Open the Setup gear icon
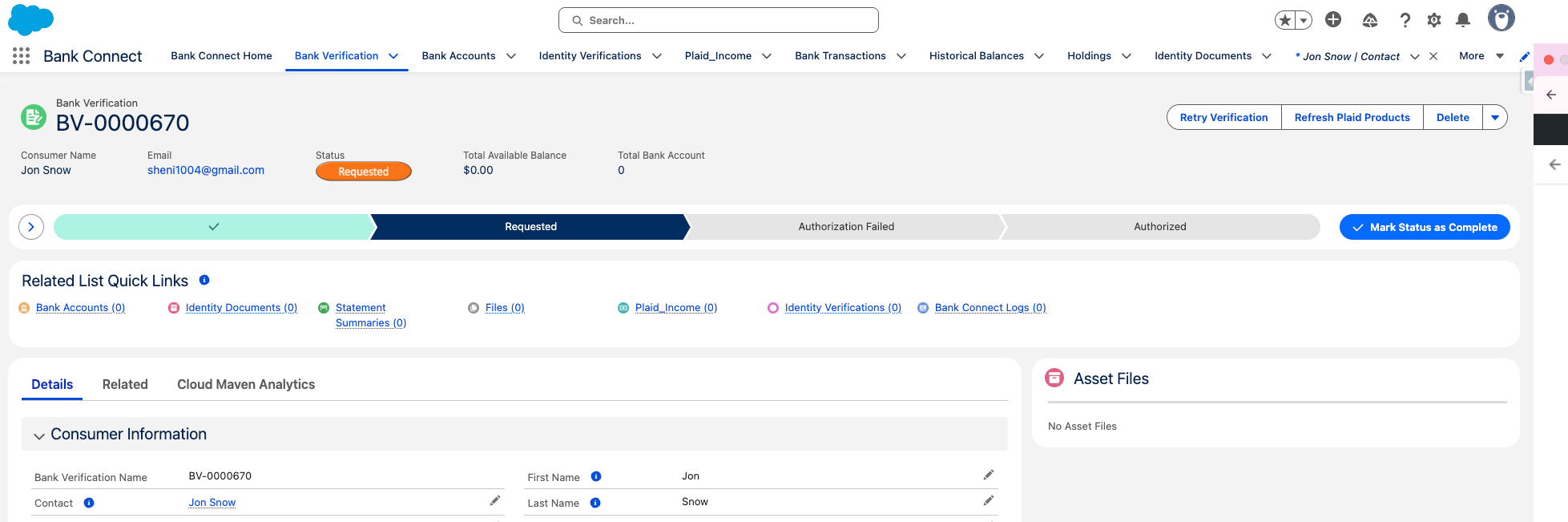 click(1434, 20)
